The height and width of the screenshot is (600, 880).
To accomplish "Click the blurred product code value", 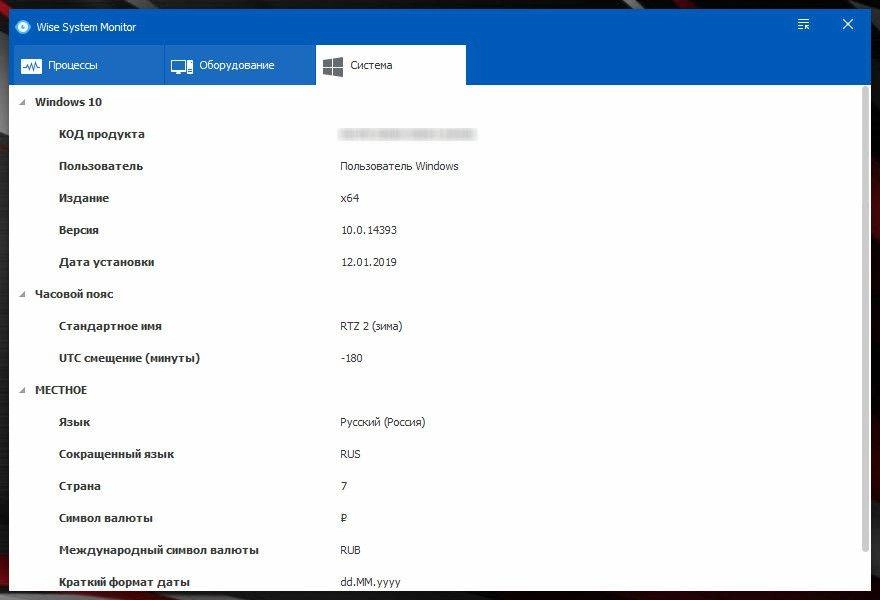I will [407, 134].
